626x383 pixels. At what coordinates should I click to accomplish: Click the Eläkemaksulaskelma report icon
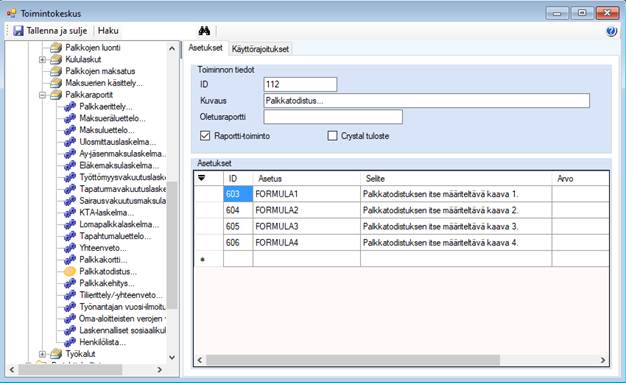tap(70, 166)
